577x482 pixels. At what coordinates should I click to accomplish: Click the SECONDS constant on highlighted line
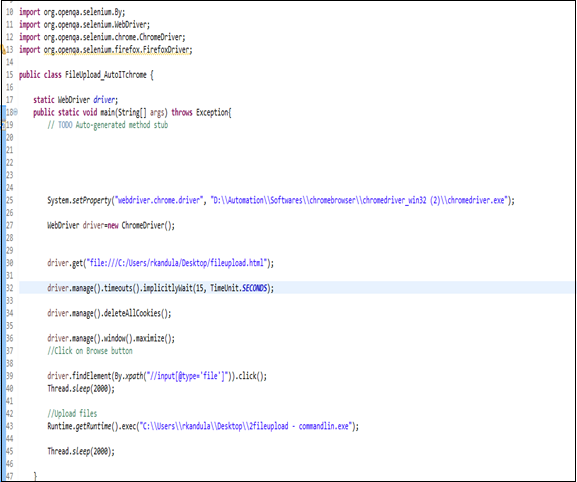click(254, 288)
